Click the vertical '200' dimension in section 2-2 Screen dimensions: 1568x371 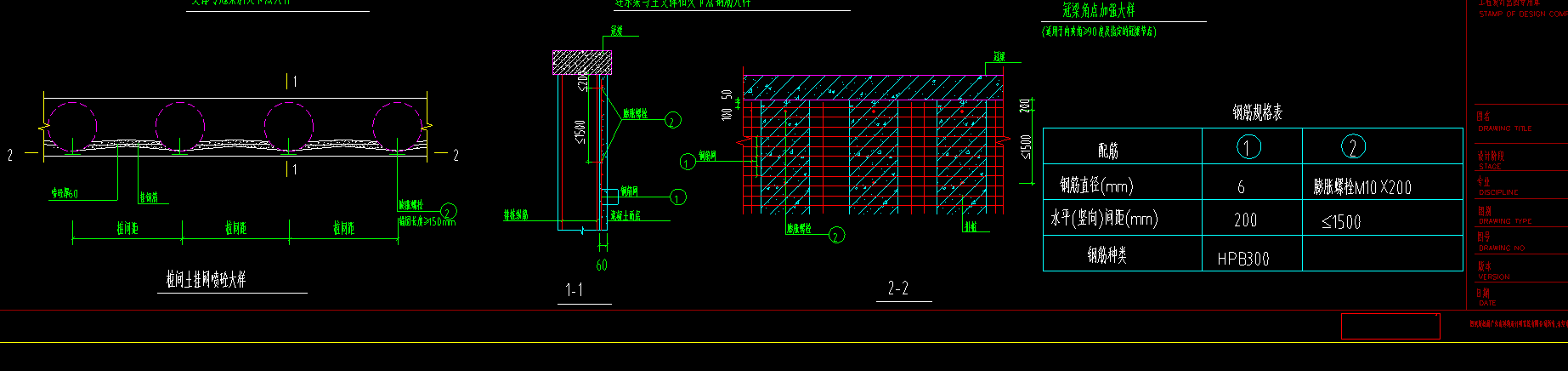click(1025, 106)
